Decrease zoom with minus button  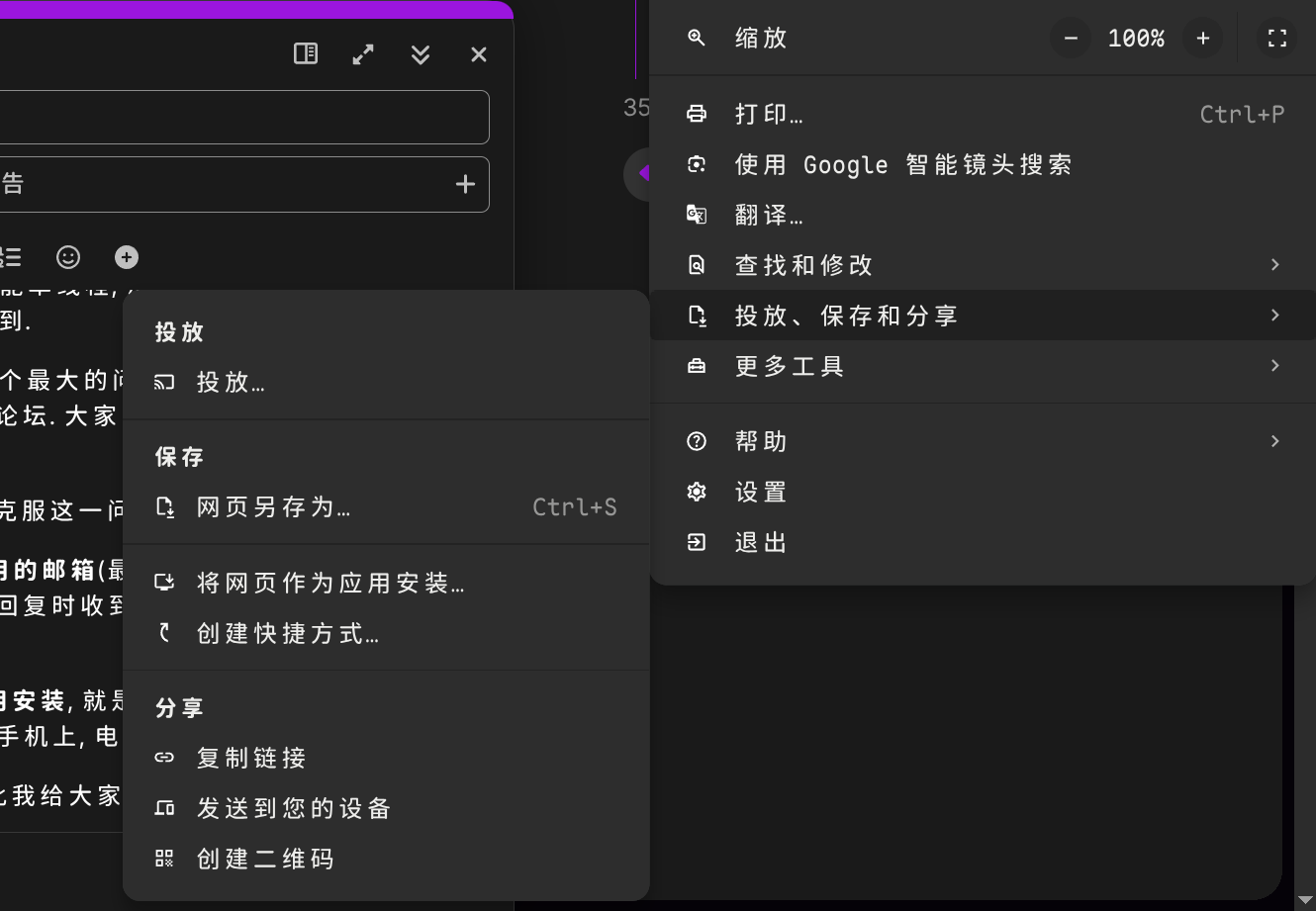point(1071,39)
